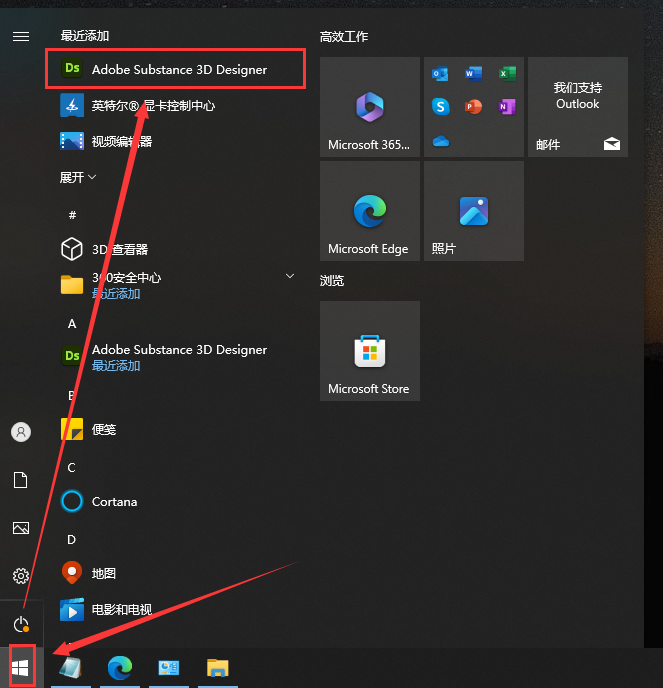Open Microsoft Edge from taskbar
663x688 pixels.
coord(120,668)
